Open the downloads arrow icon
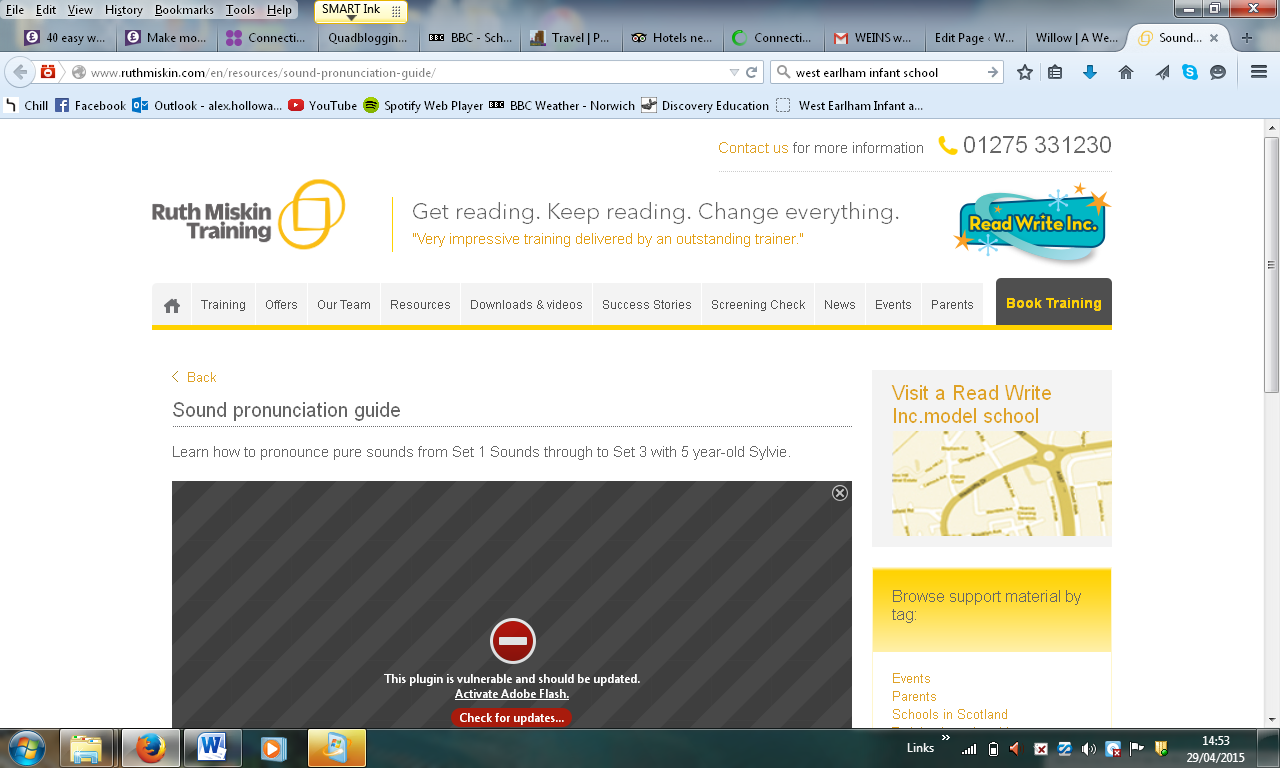This screenshot has height=768, width=1280. [1090, 72]
